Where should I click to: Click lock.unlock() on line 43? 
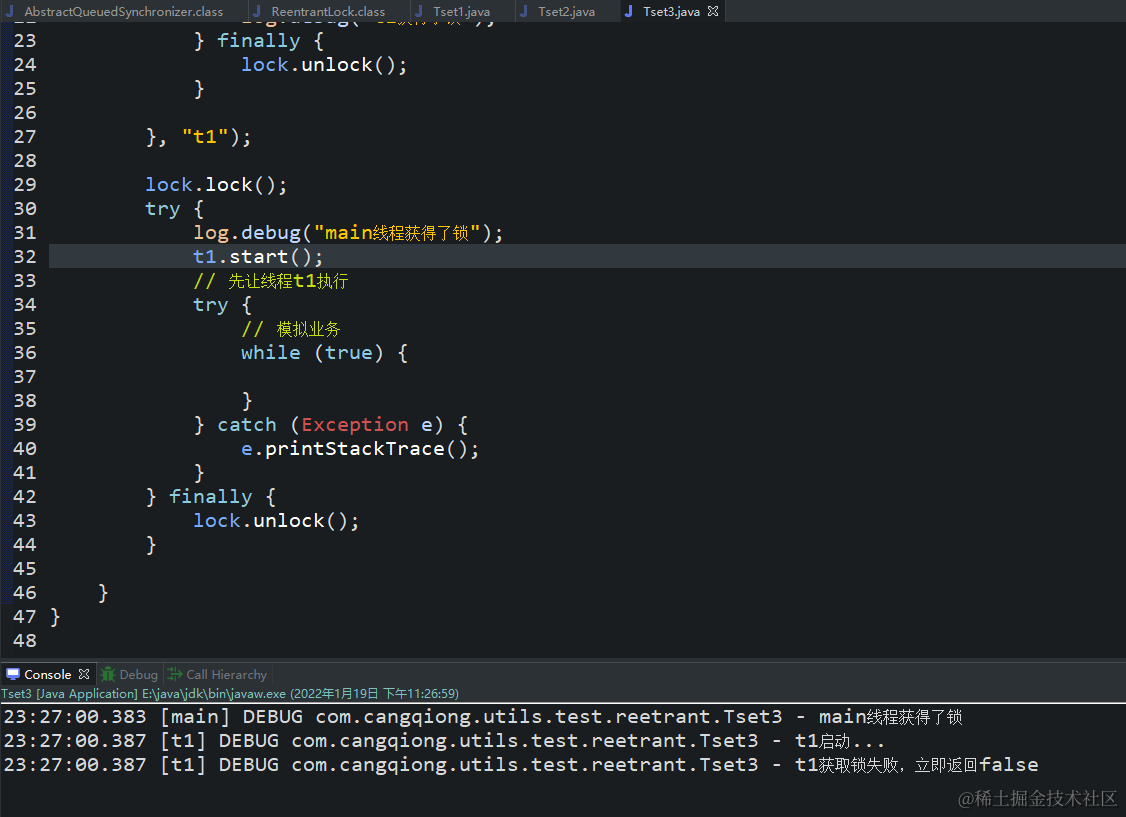[x=276, y=520]
